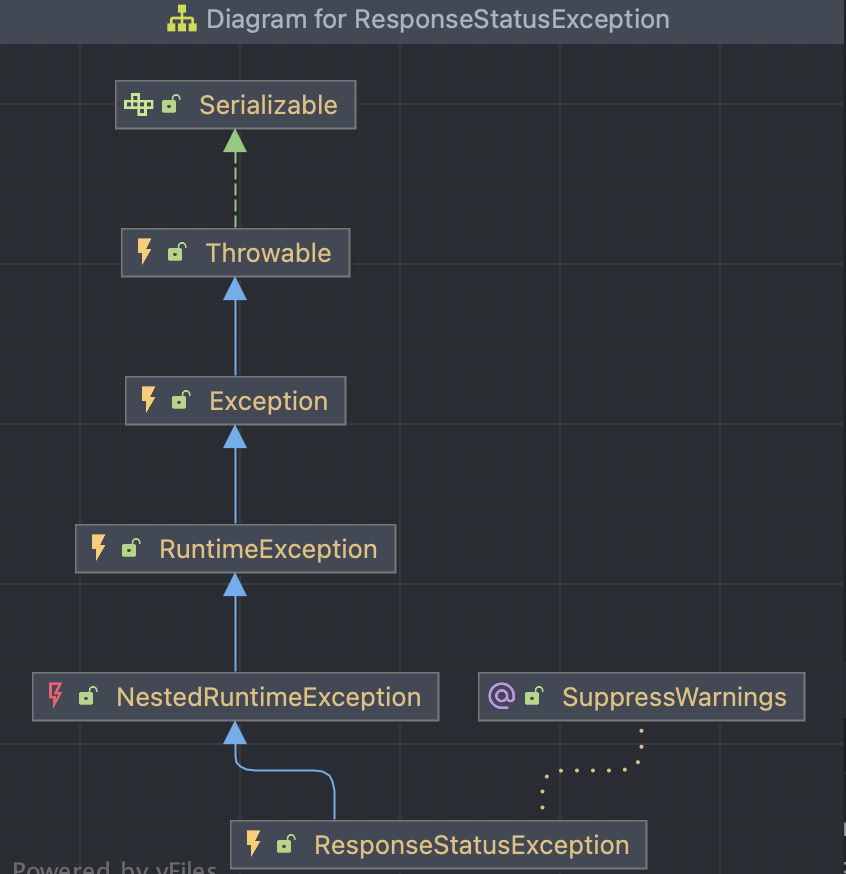Select the Serializable node label
Viewport: 846px width, 874px height.
coord(268,105)
